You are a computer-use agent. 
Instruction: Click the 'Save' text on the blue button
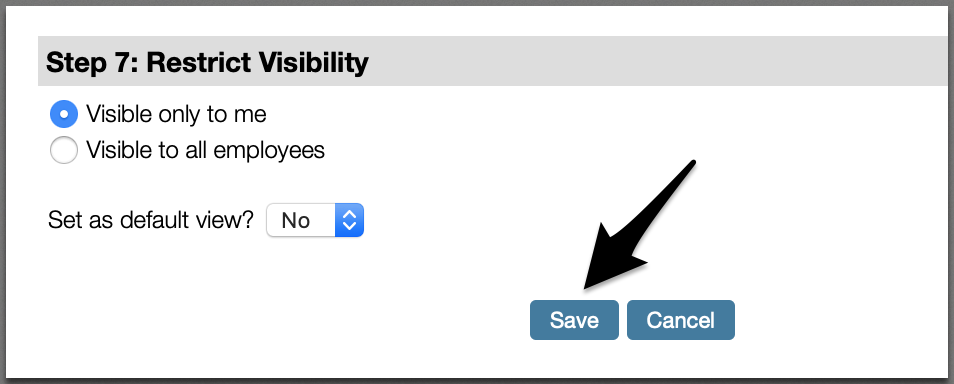pos(574,320)
